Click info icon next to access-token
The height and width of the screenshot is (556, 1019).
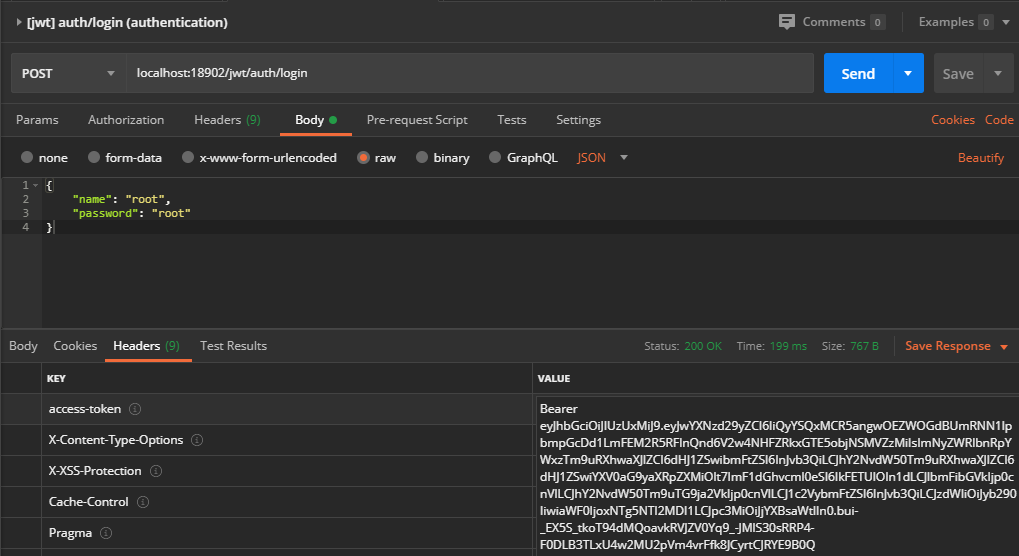pyautogui.click(x=135, y=409)
